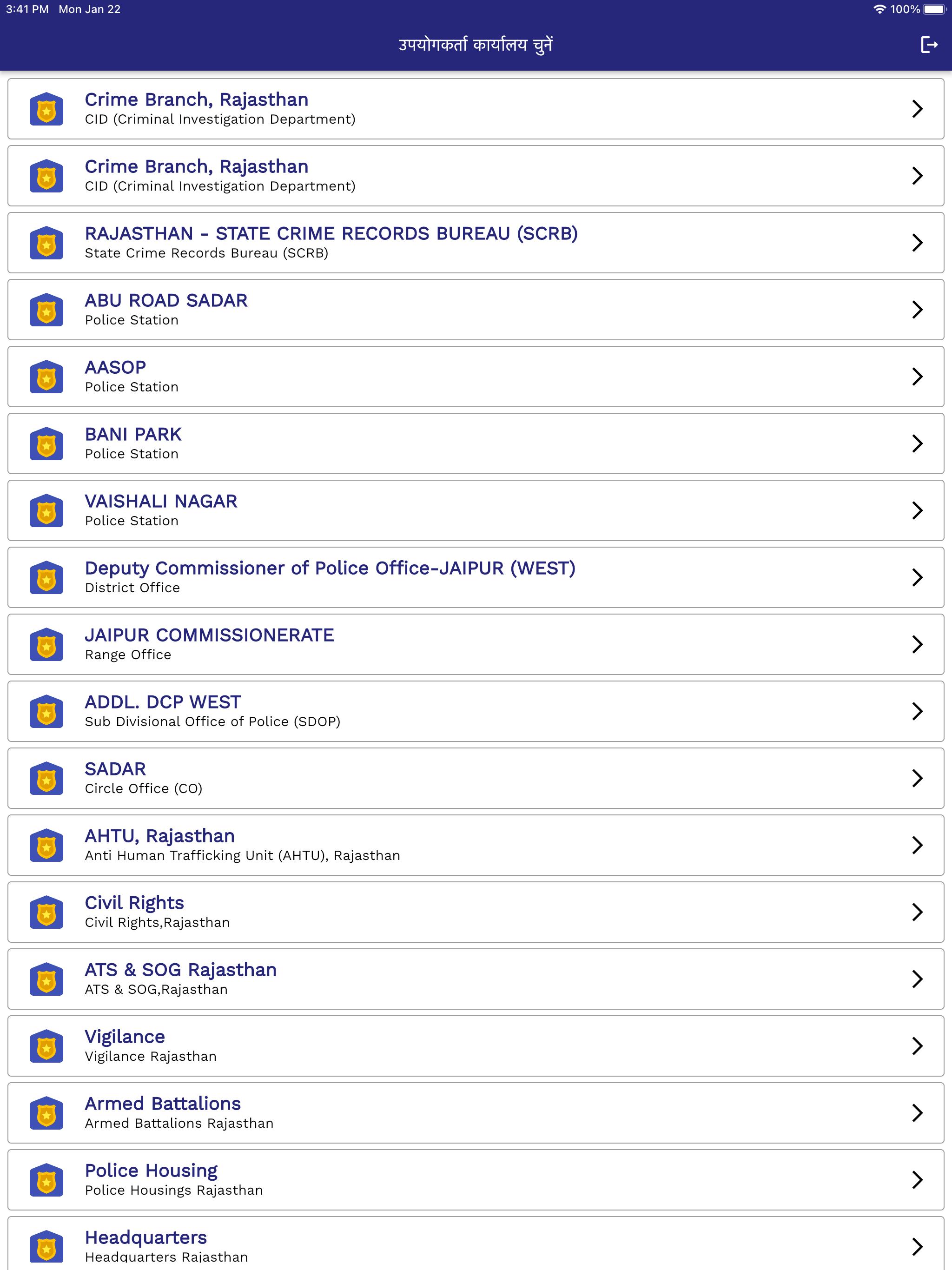Viewport: 952px width, 1270px height.
Task: Click badge icon beside AHTU, Rajasthan
Action: [x=46, y=845]
